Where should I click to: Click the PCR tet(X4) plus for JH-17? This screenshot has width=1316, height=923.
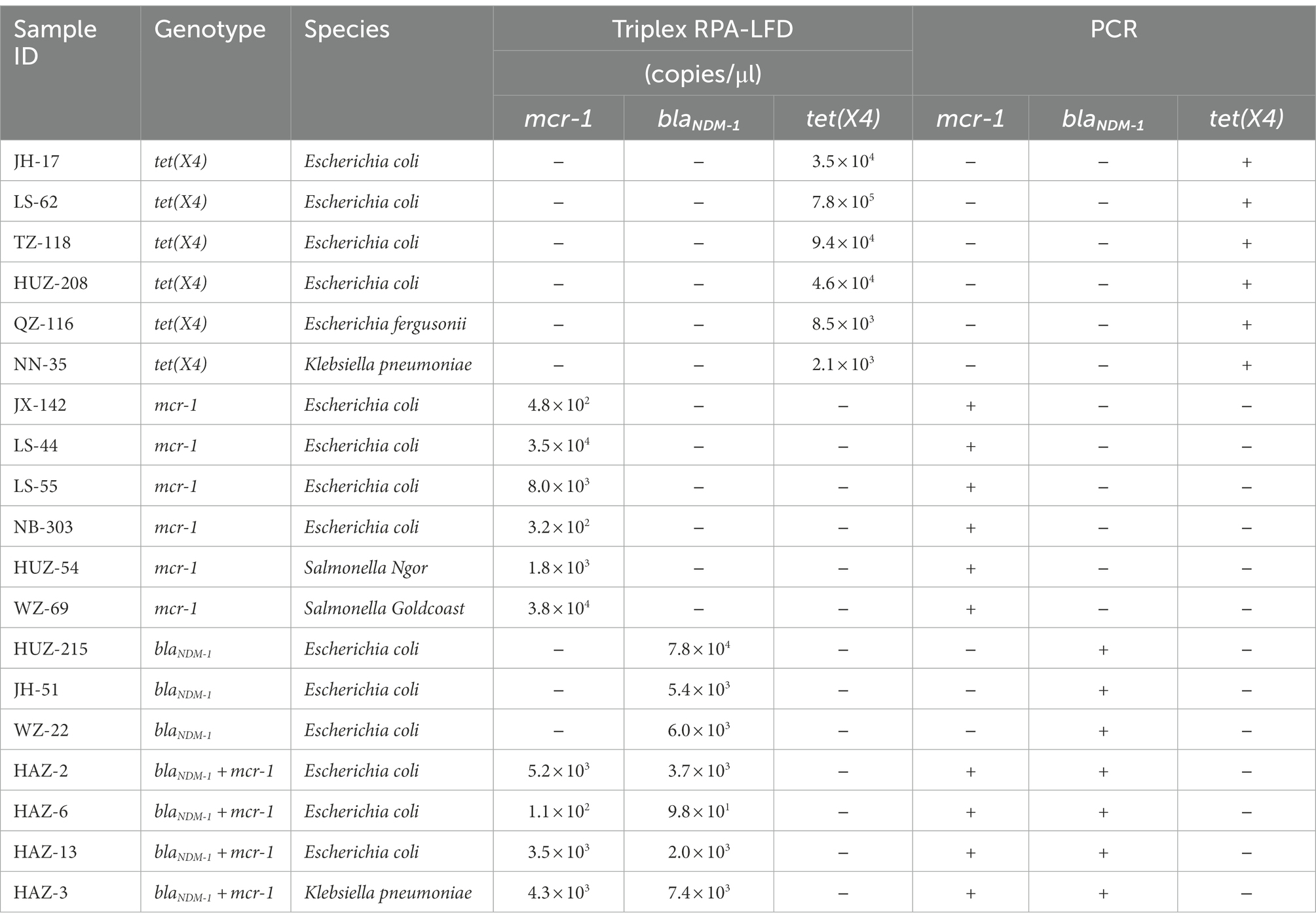(1247, 162)
